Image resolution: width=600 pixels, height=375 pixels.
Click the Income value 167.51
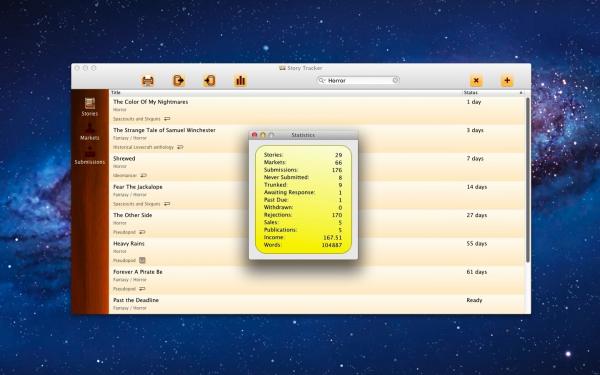coord(333,237)
